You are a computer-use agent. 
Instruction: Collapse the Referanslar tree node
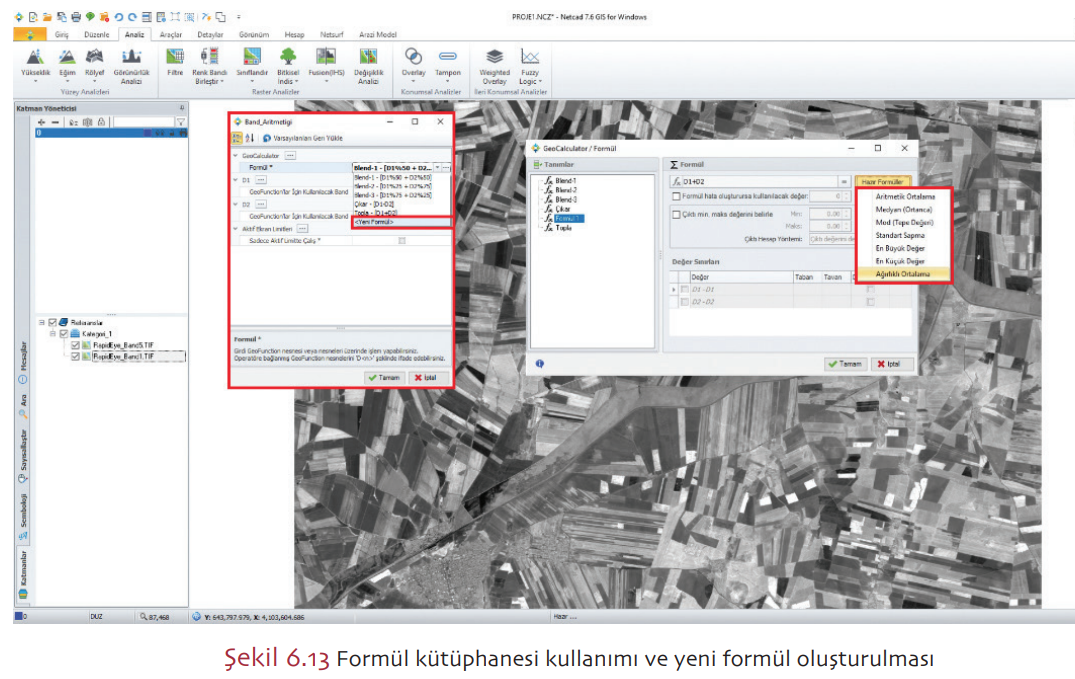[42, 322]
